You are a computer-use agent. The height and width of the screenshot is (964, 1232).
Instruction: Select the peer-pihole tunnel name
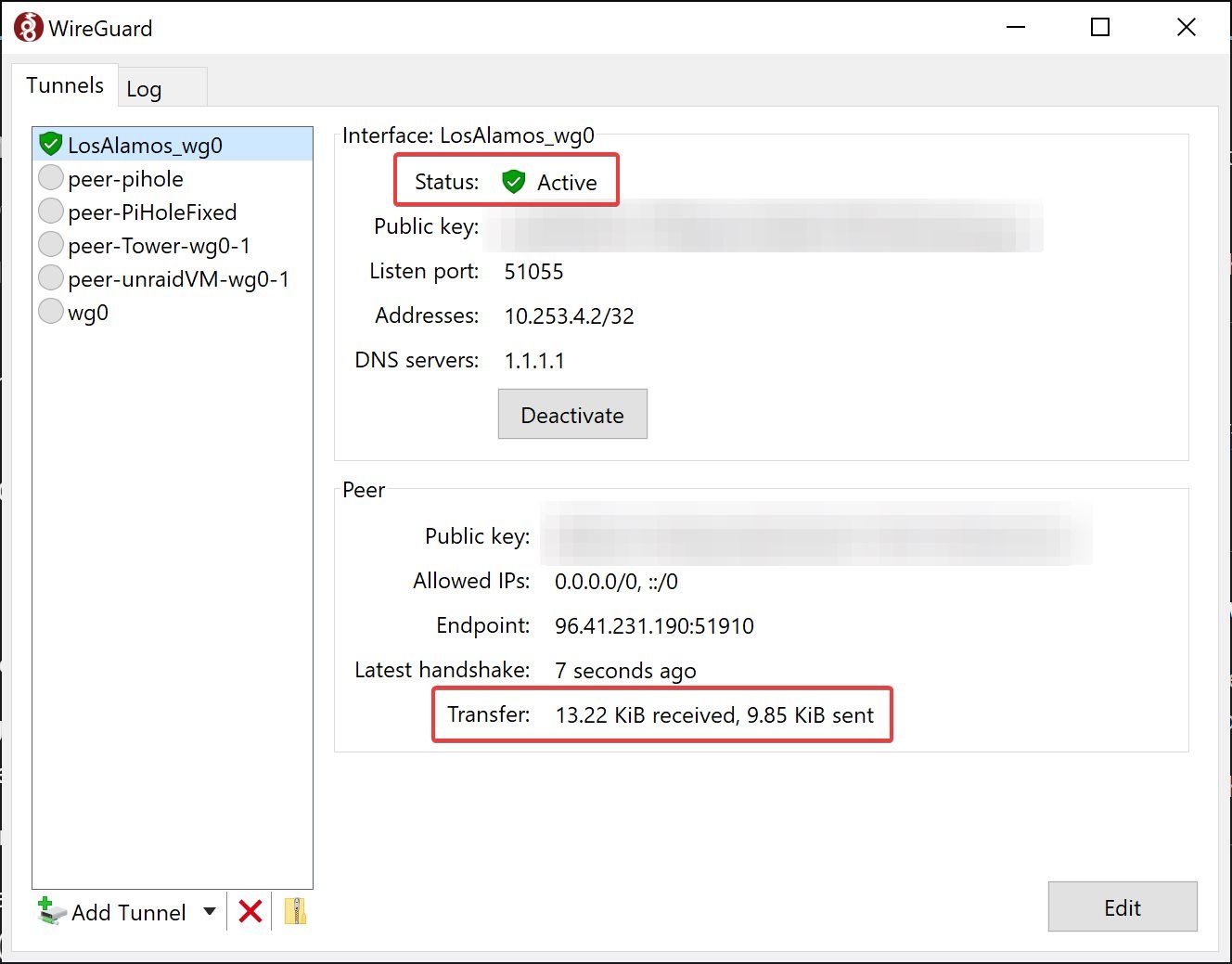pyautogui.click(x=125, y=178)
